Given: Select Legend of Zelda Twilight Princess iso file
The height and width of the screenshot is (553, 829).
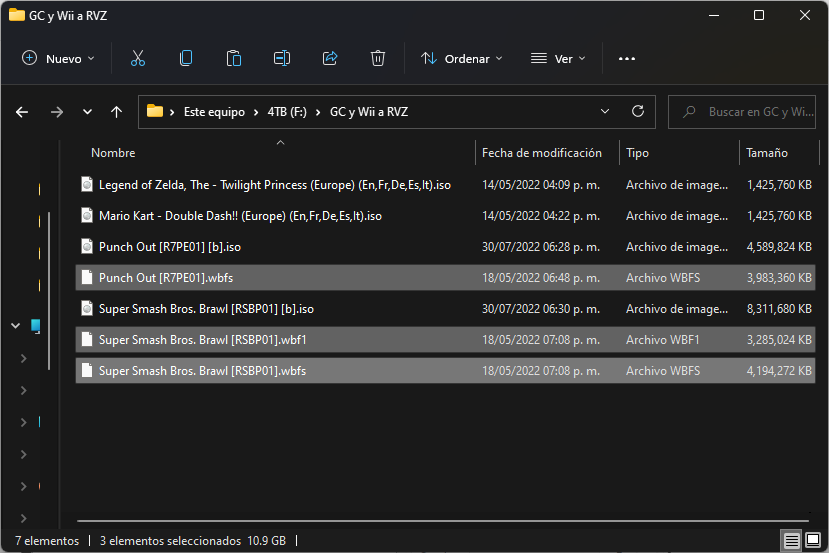Looking at the screenshot, I should (445, 185).
